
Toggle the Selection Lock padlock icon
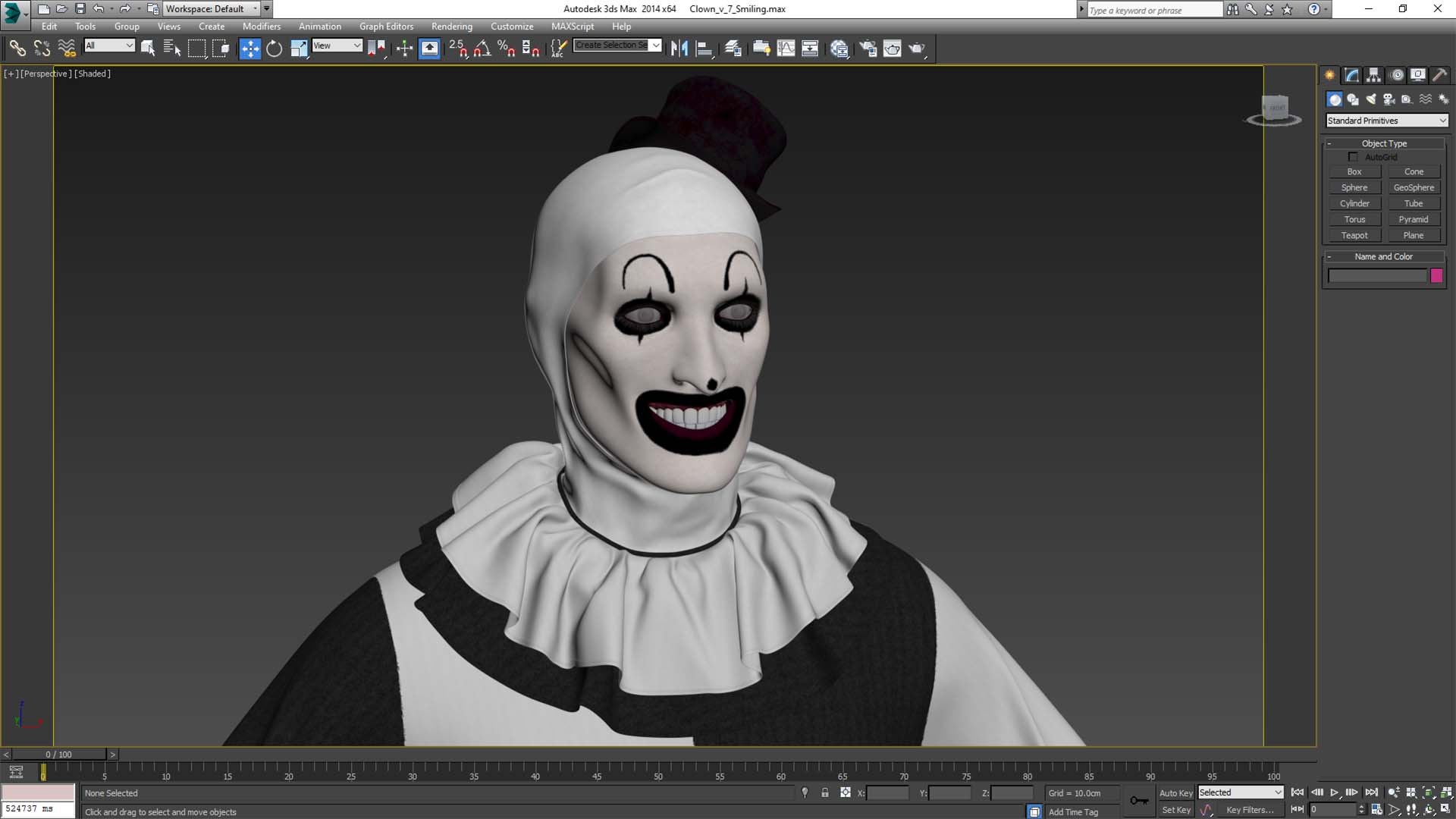point(824,792)
